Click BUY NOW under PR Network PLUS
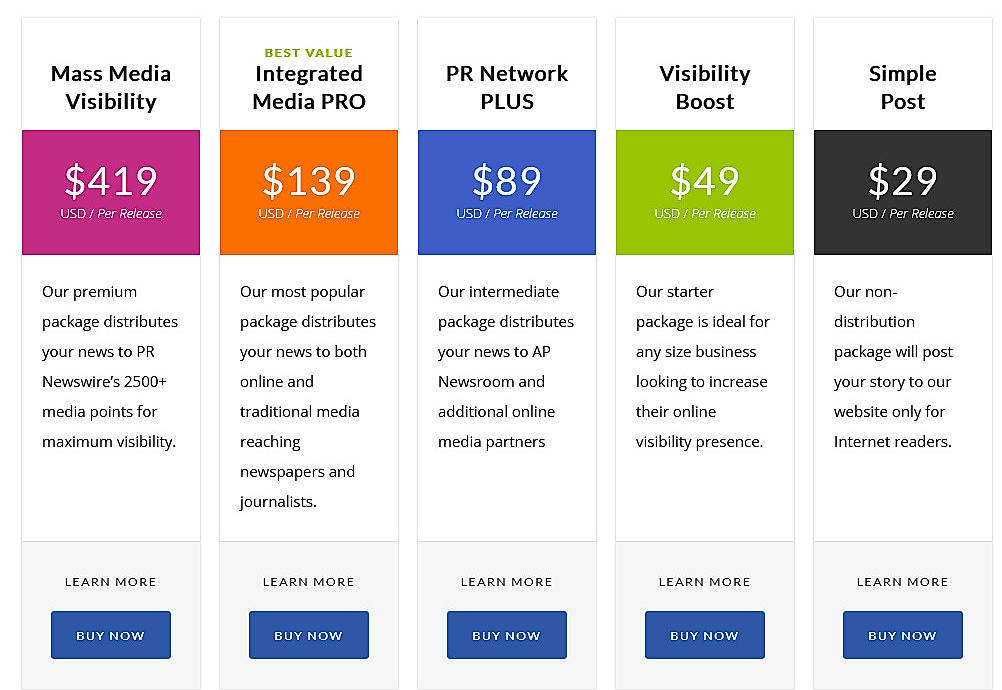 click(x=506, y=634)
